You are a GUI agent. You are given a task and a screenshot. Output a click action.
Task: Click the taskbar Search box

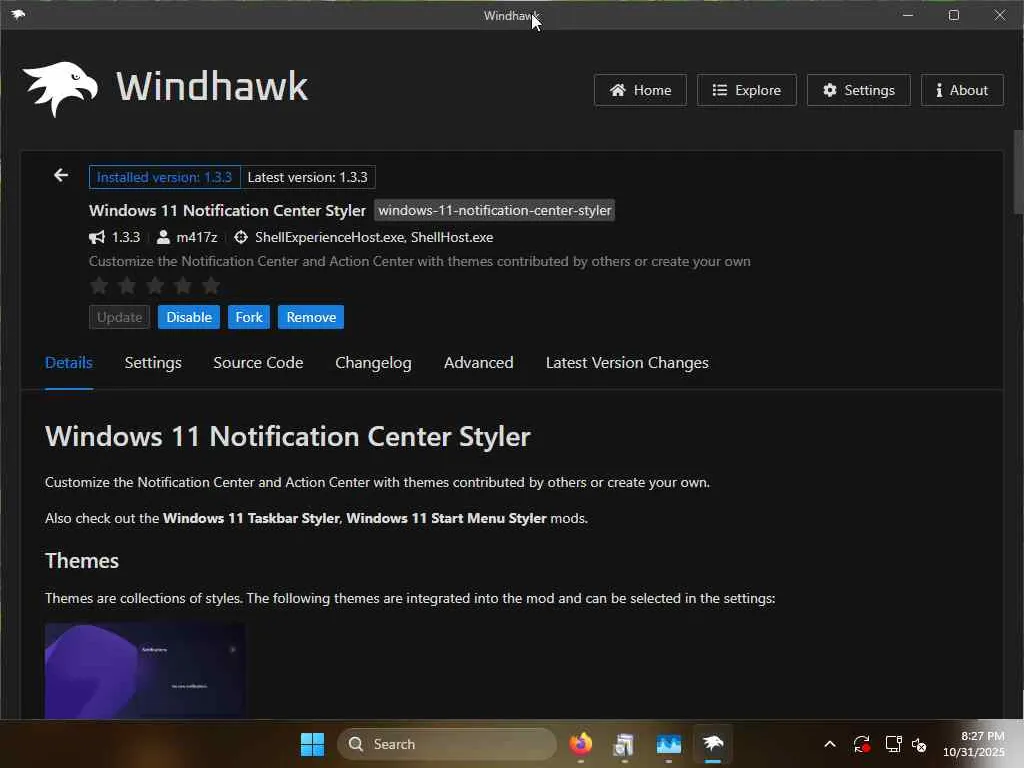pos(447,744)
